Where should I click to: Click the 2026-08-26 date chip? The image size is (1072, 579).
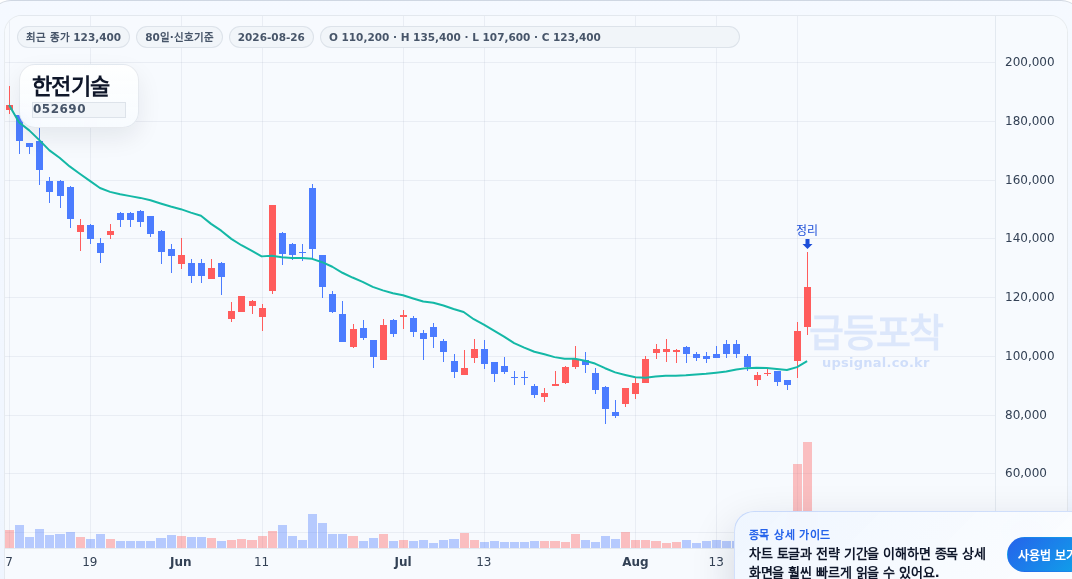point(271,37)
